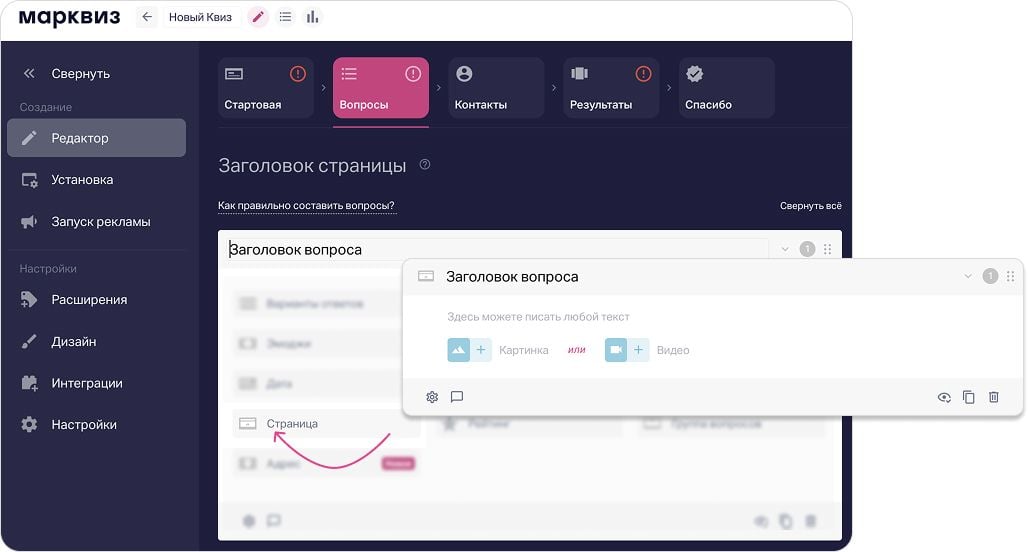Switch to the Вопросы step tab
Viewport: 1028px width, 552px height.
coord(381,88)
